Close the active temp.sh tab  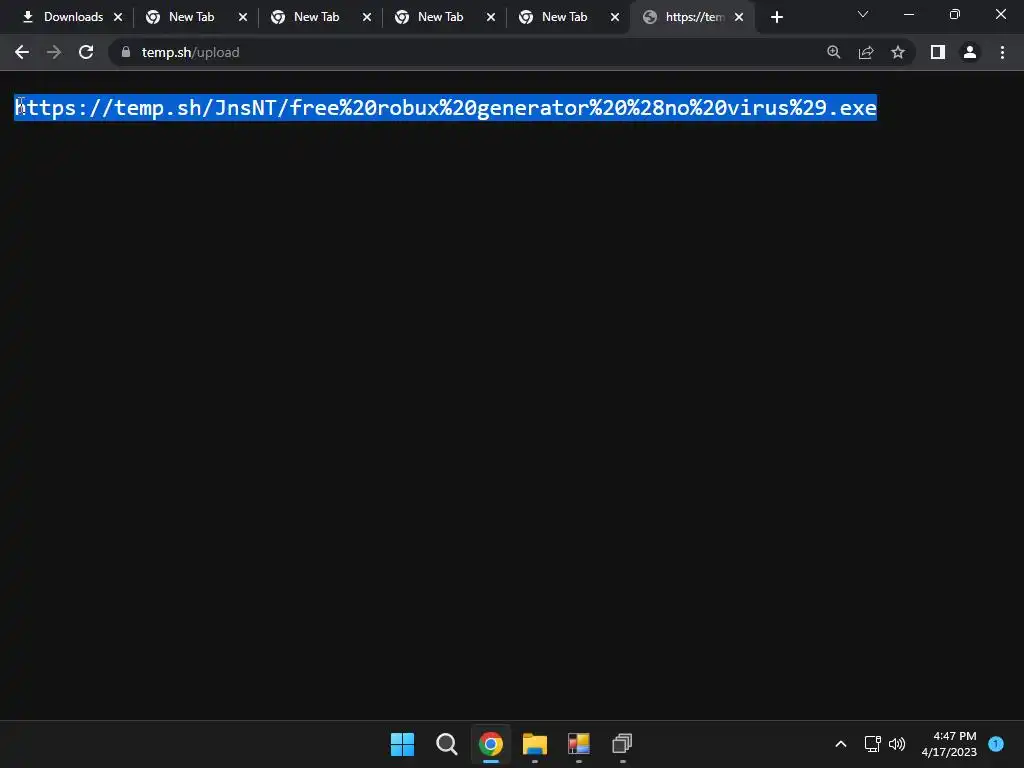pyautogui.click(x=739, y=17)
